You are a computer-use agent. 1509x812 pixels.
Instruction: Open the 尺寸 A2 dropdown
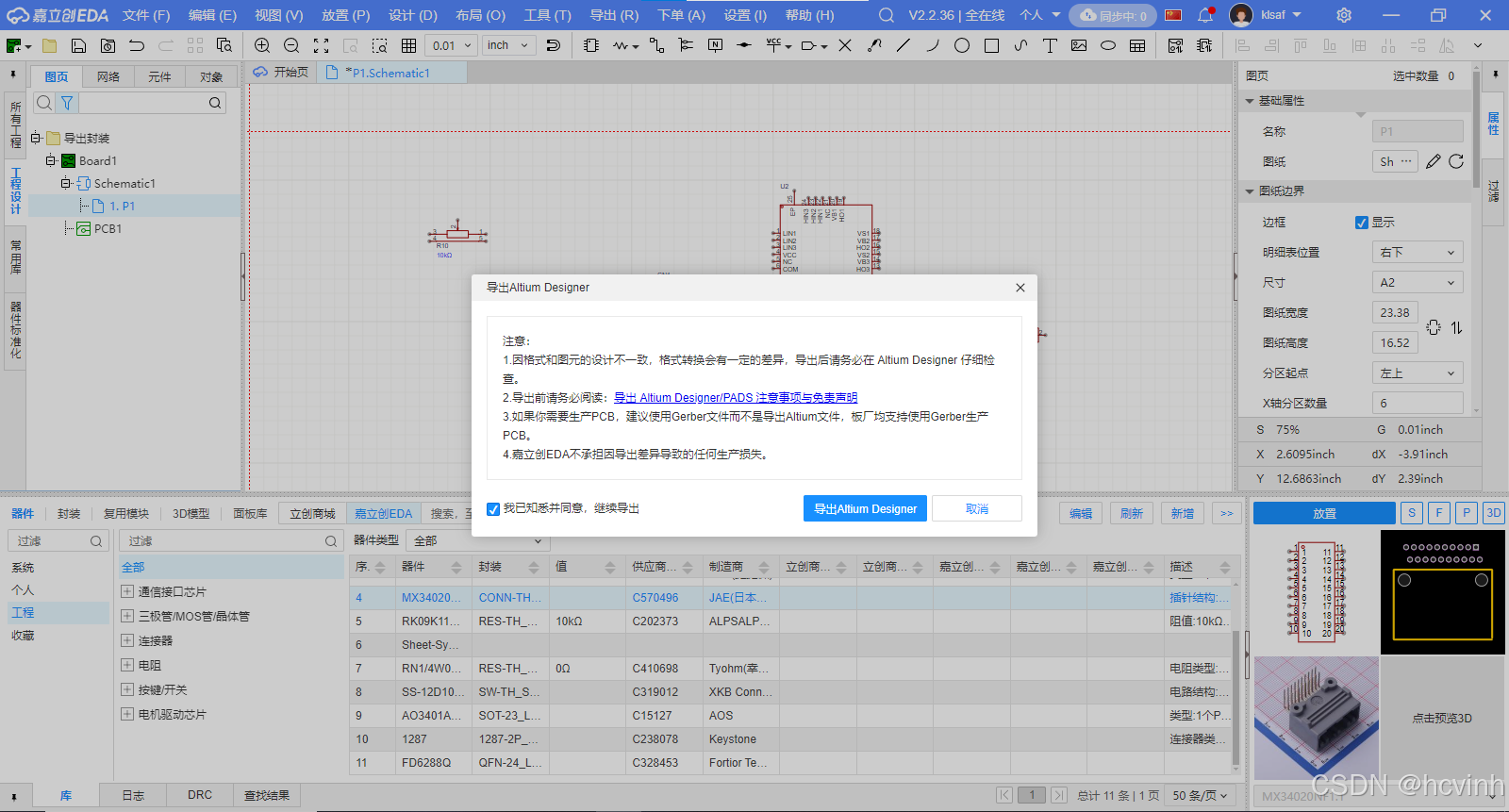(1418, 282)
